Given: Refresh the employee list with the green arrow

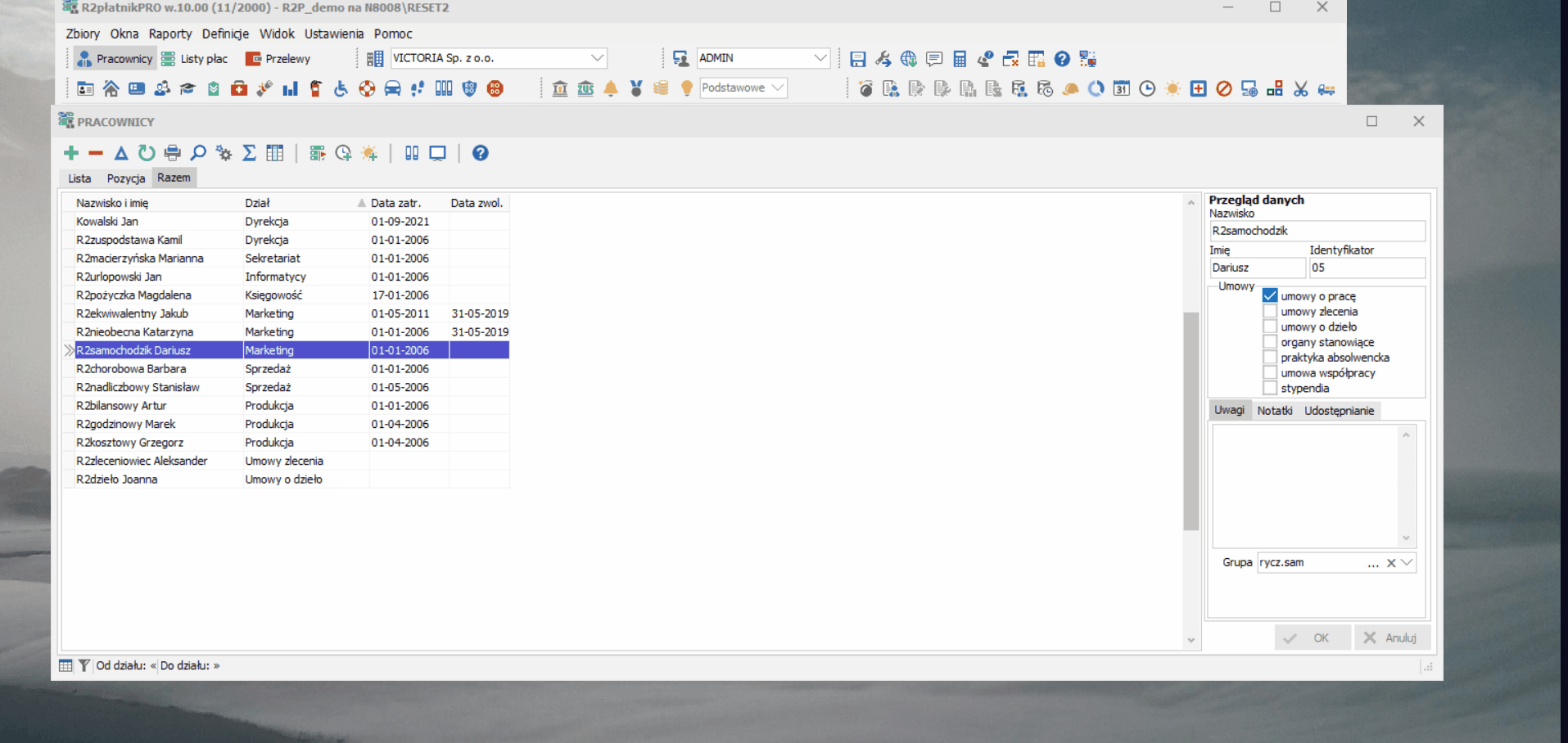Looking at the screenshot, I should [147, 153].
